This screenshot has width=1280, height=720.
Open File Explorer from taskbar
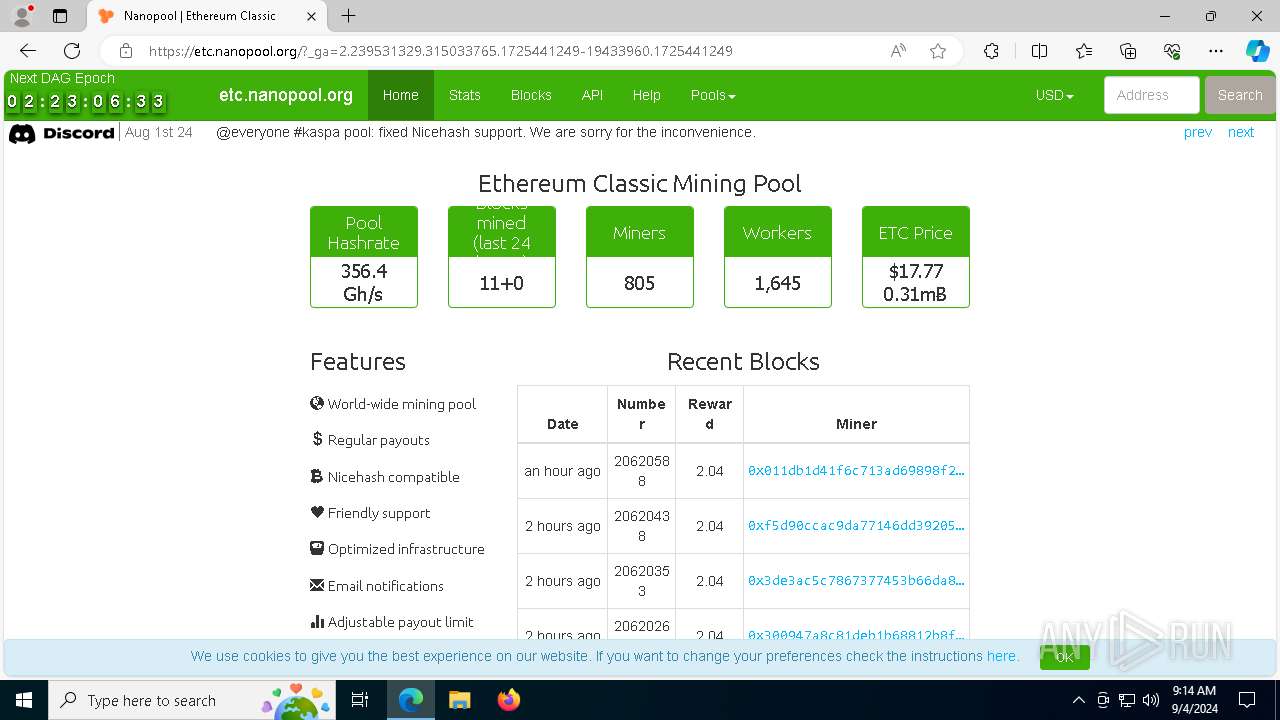coord(459,700)
